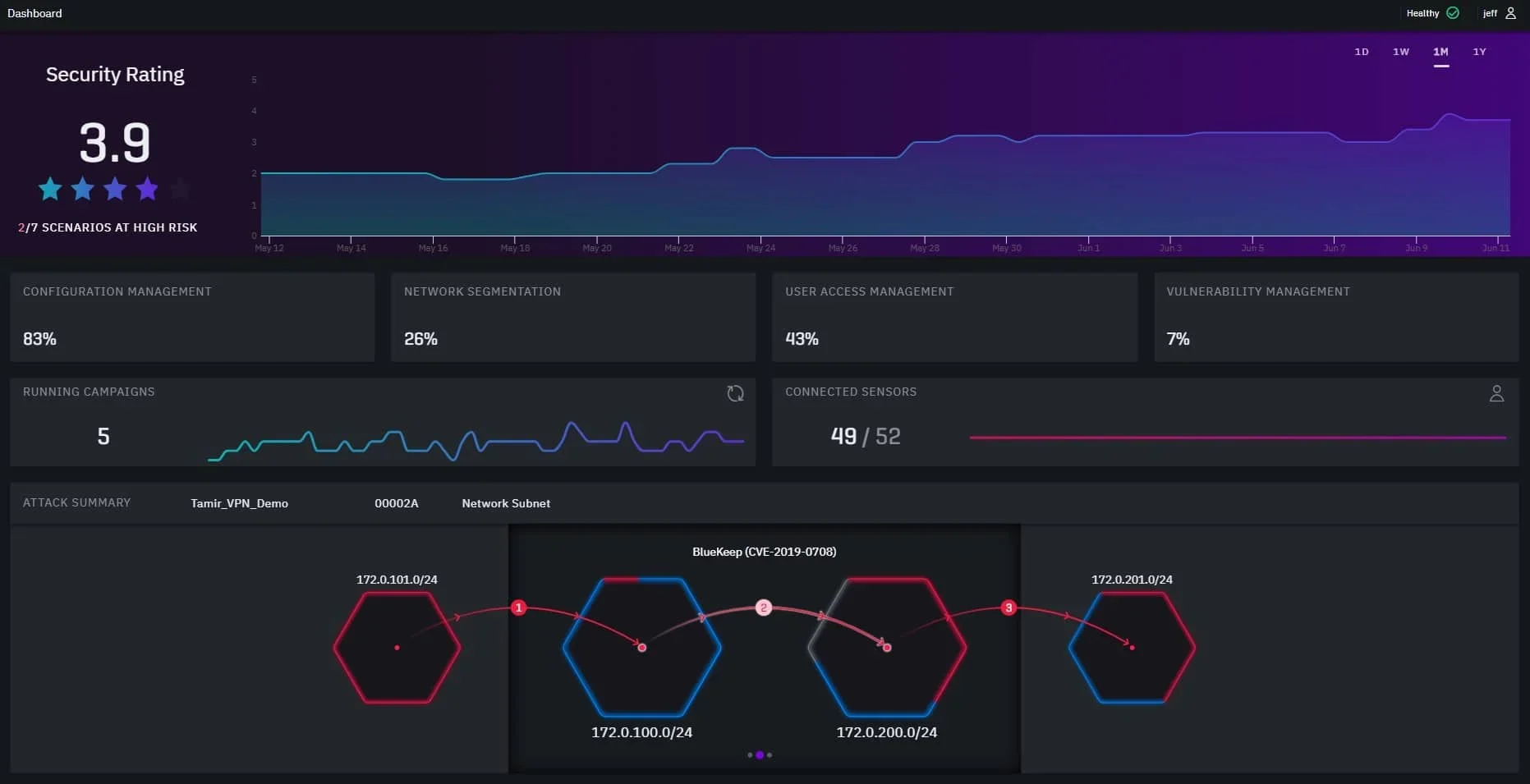Open the Configuration Management card

(192, 317)
